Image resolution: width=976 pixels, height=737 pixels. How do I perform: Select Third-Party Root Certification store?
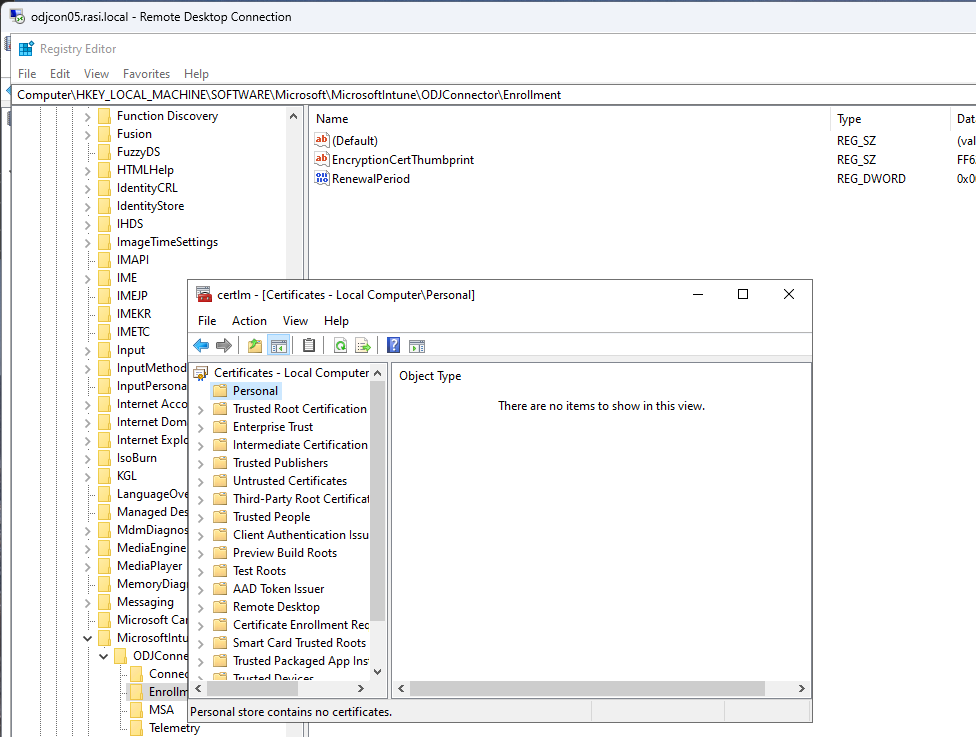pyautogui.click(x=301, y=499)
